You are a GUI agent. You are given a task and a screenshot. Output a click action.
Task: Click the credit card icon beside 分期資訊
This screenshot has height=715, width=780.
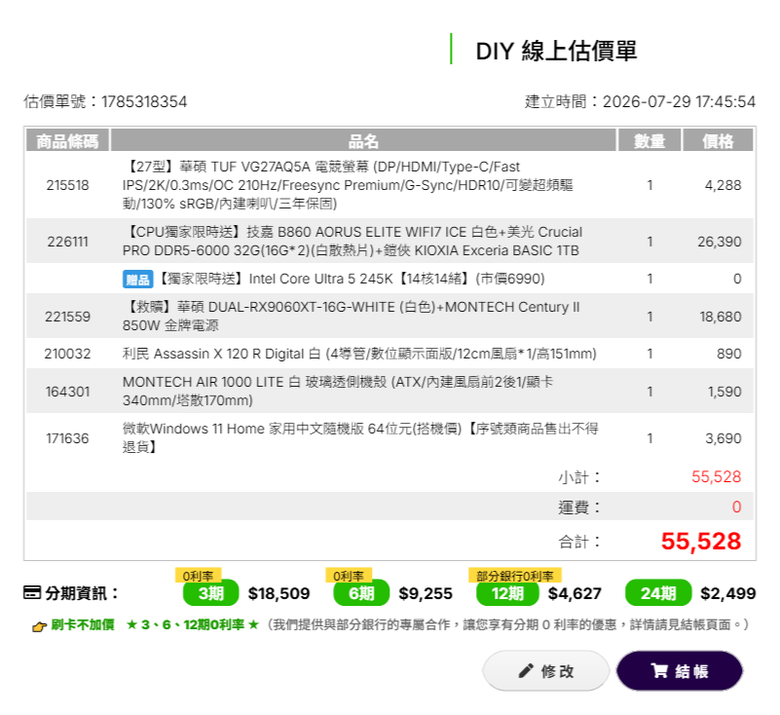pyautogui.click(x=32, y=593)
